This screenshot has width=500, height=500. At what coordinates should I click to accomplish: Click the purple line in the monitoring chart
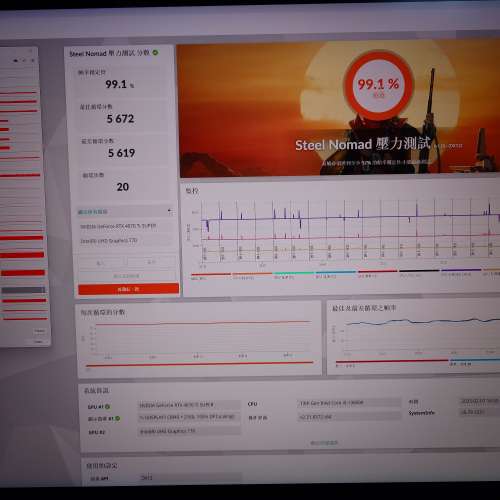350,218
